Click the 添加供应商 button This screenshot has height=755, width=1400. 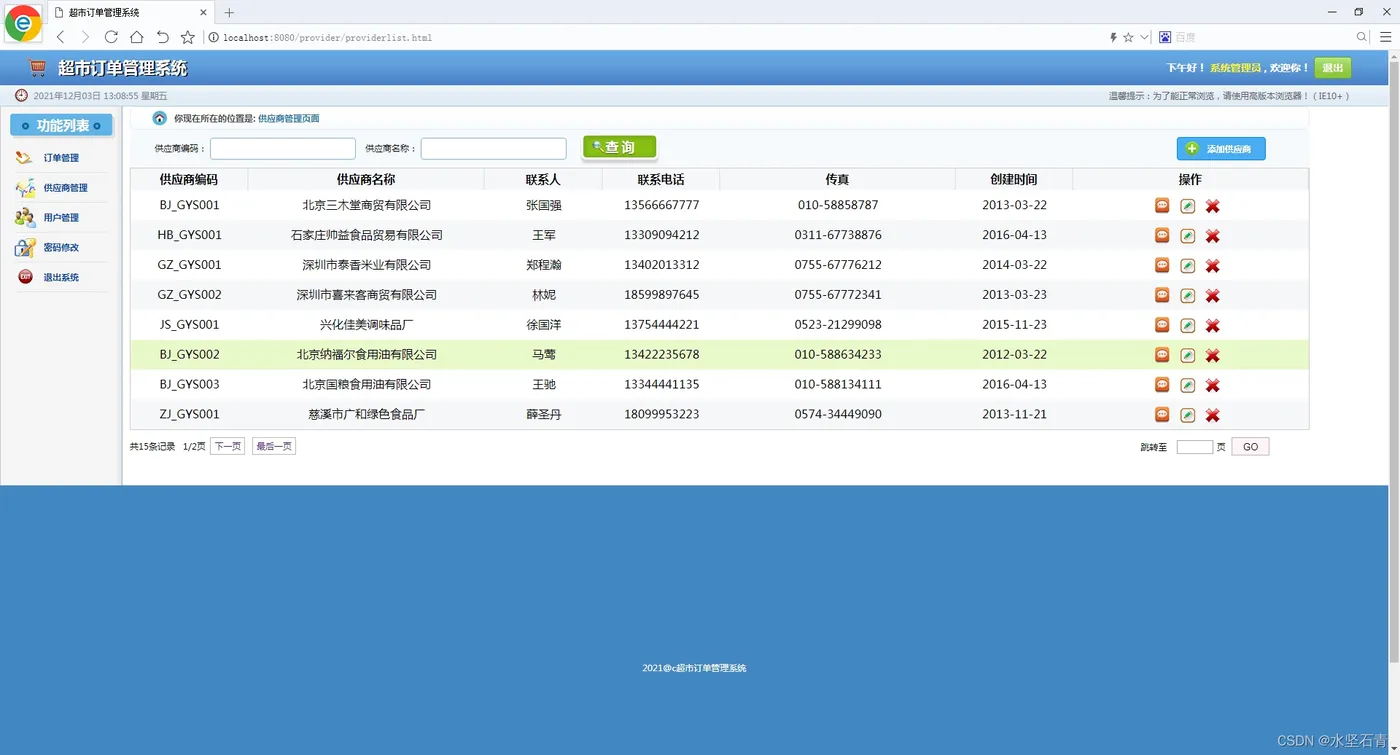(1221, 149)
